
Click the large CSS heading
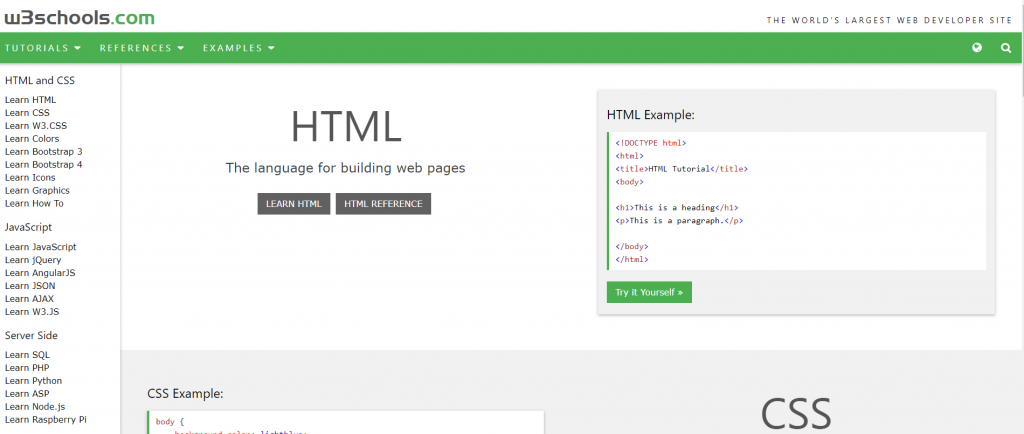(795, 414)
